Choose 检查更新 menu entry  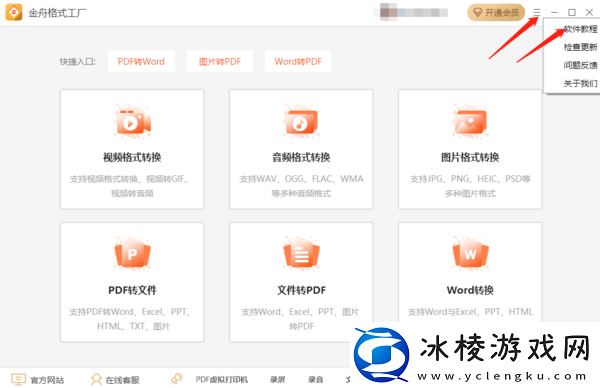tap(580, 47)
